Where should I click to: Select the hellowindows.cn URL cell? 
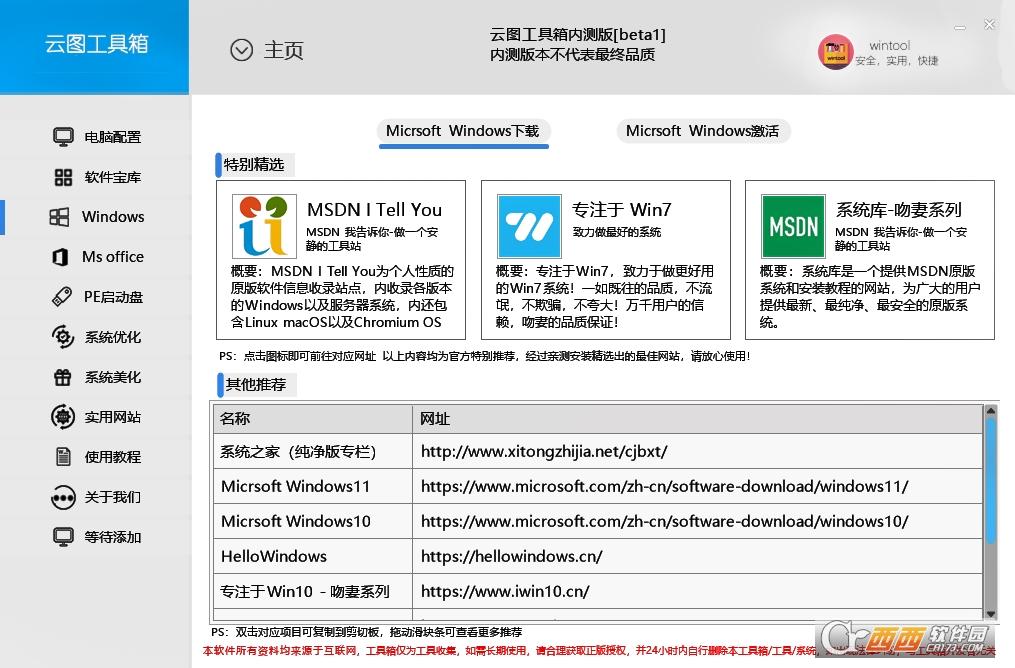(697, 556)
